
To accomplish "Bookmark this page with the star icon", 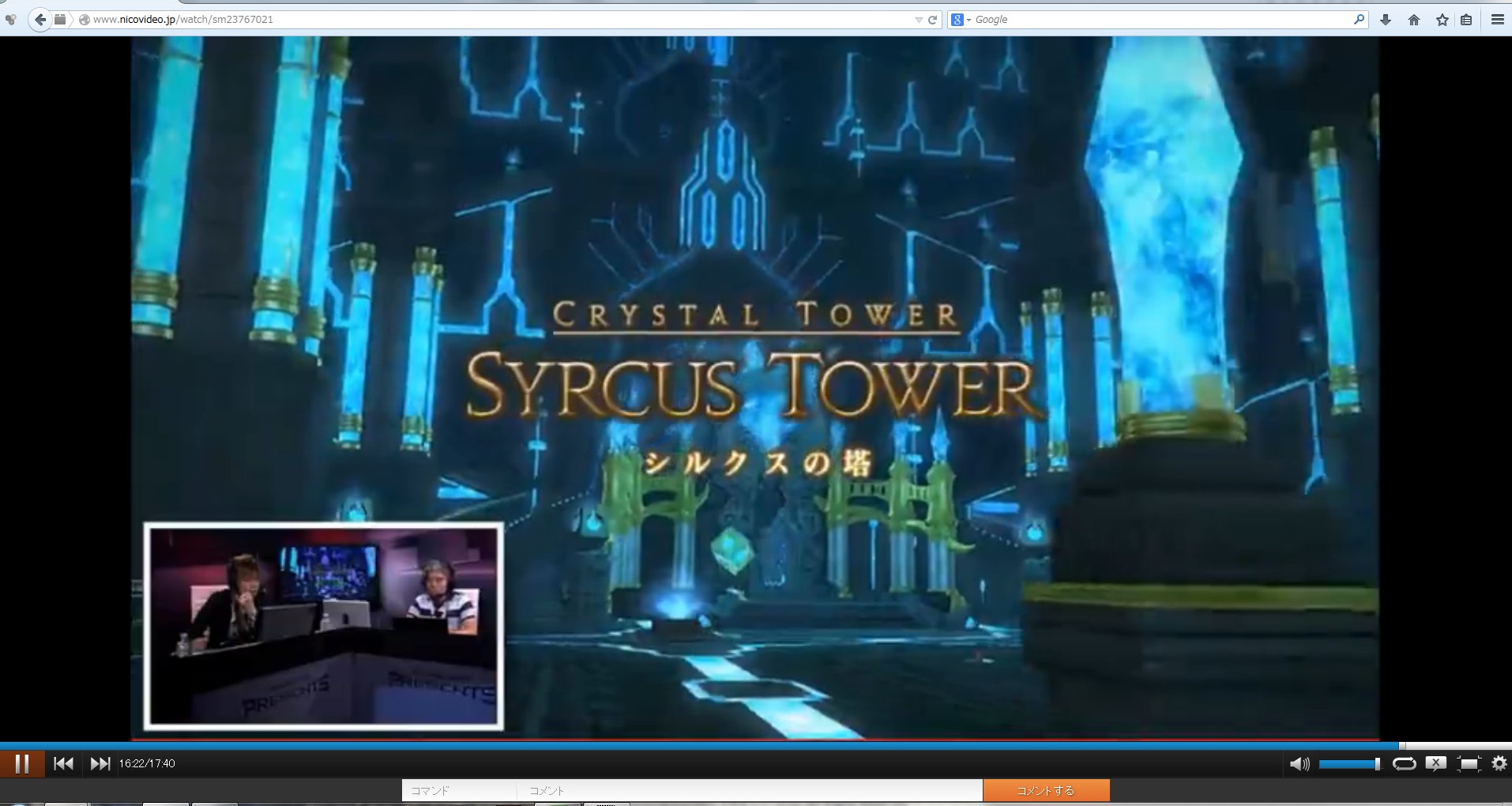I will [x=1442, y=20].
